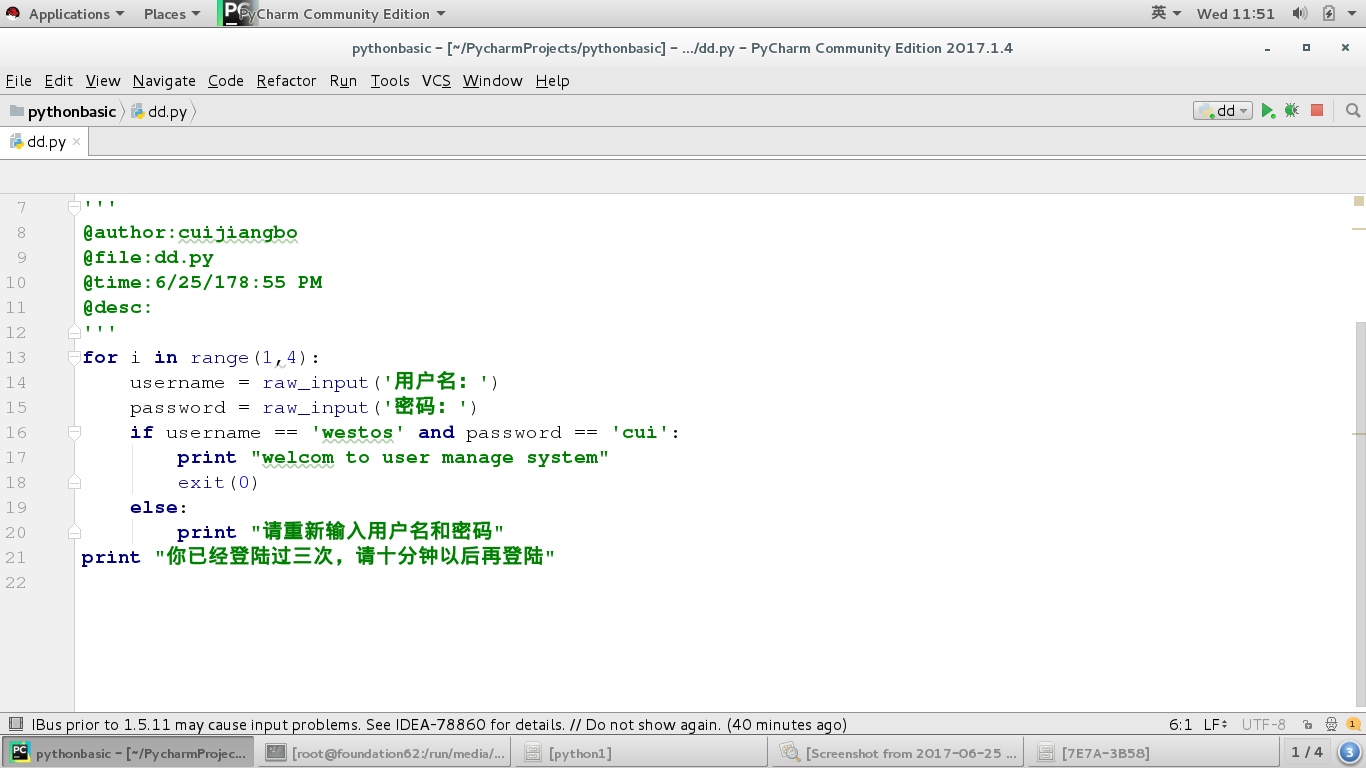Switch to Screenshot from 2017-06-25 taskbar window
This screenshot has width=1366, height=768.
coord(899,753)
